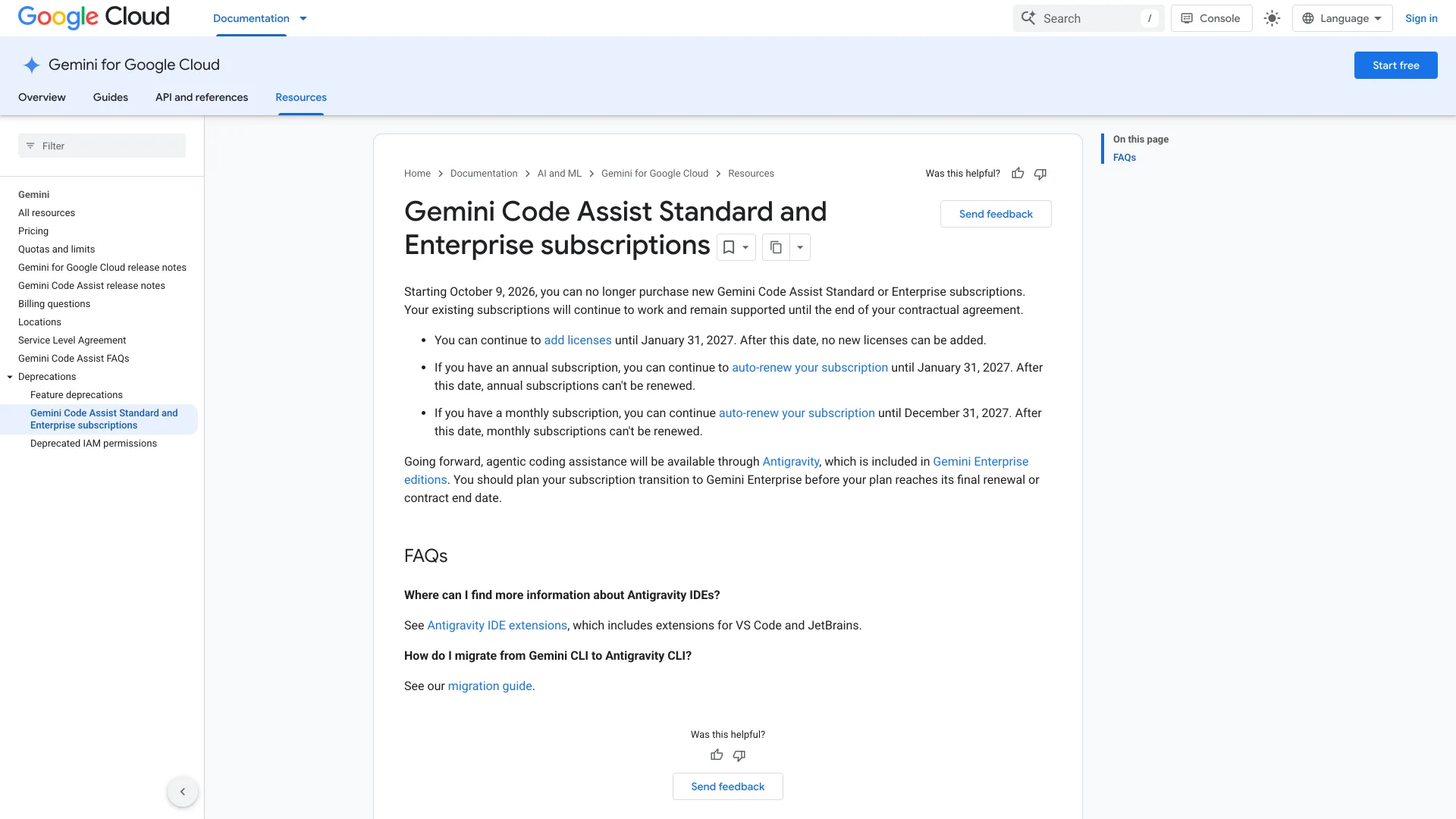Click bottom Send feedback button
Image resolution: width=1456 pixels, height=819 pixels.
tap(728, 786)
